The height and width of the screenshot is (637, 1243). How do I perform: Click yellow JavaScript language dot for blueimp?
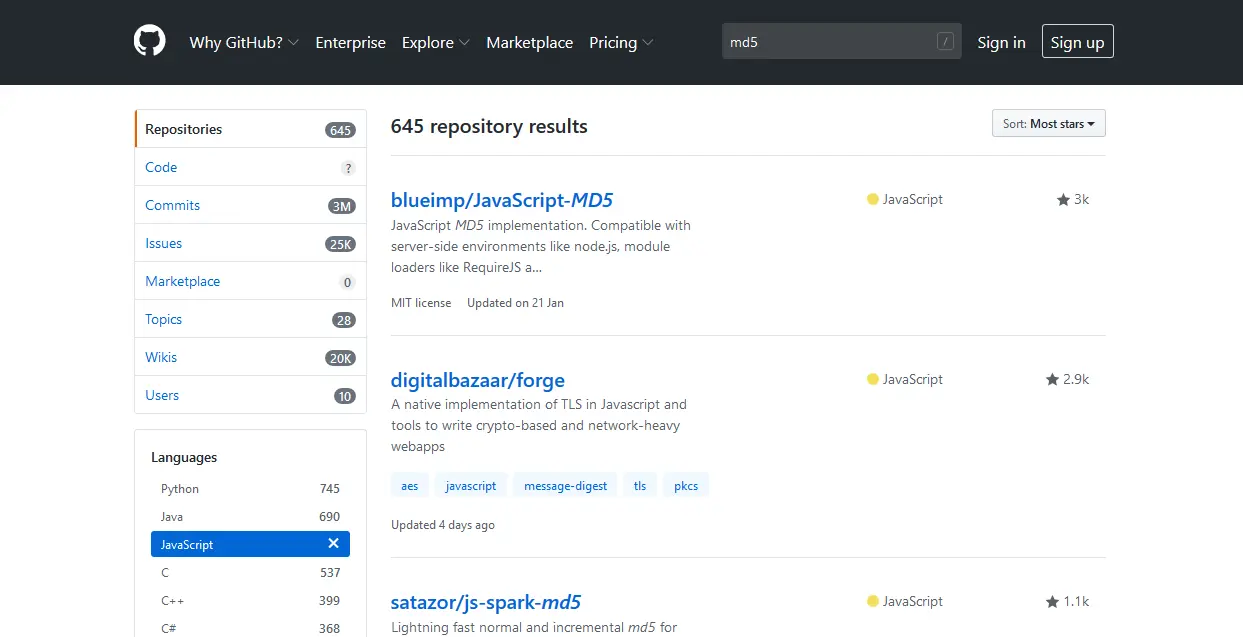coord(873,200)
